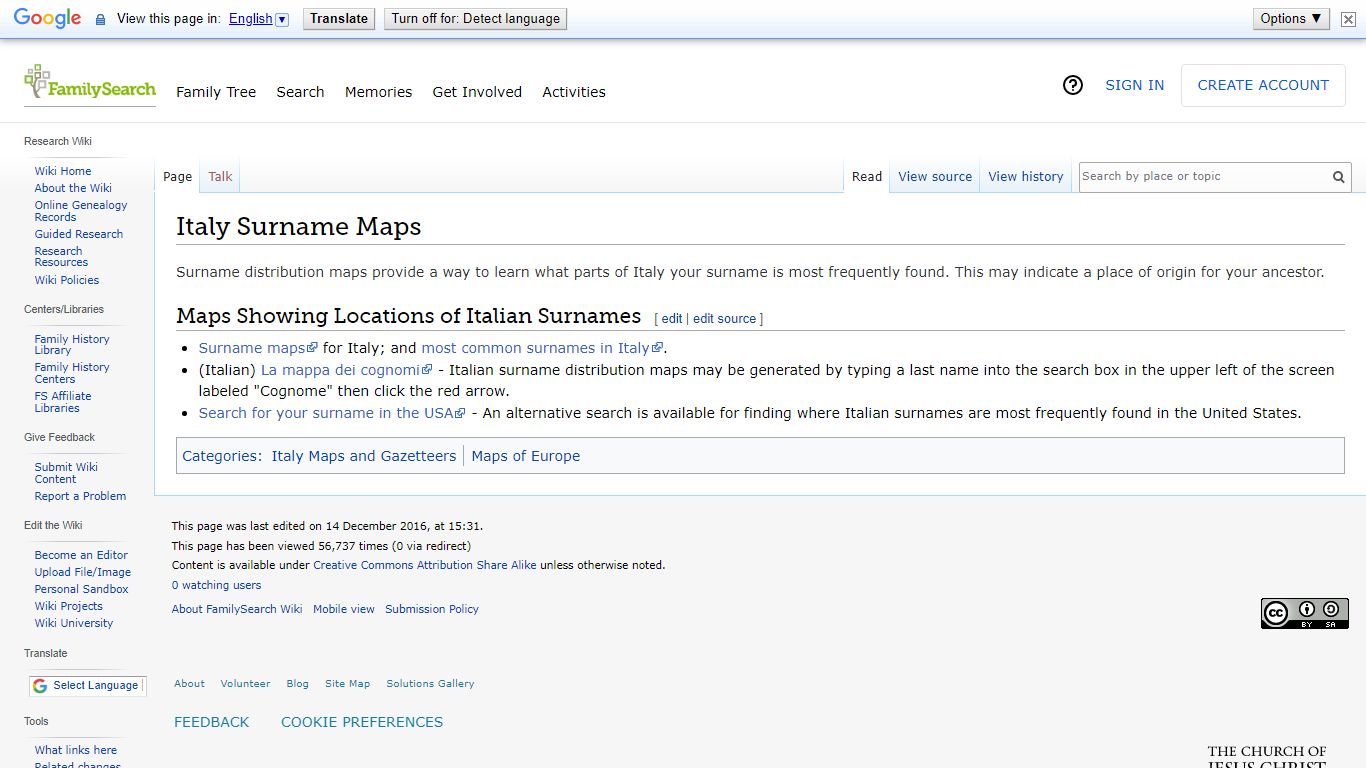Click the Translate button
The width and height of the screenshot is (1366, 768).
339,19
